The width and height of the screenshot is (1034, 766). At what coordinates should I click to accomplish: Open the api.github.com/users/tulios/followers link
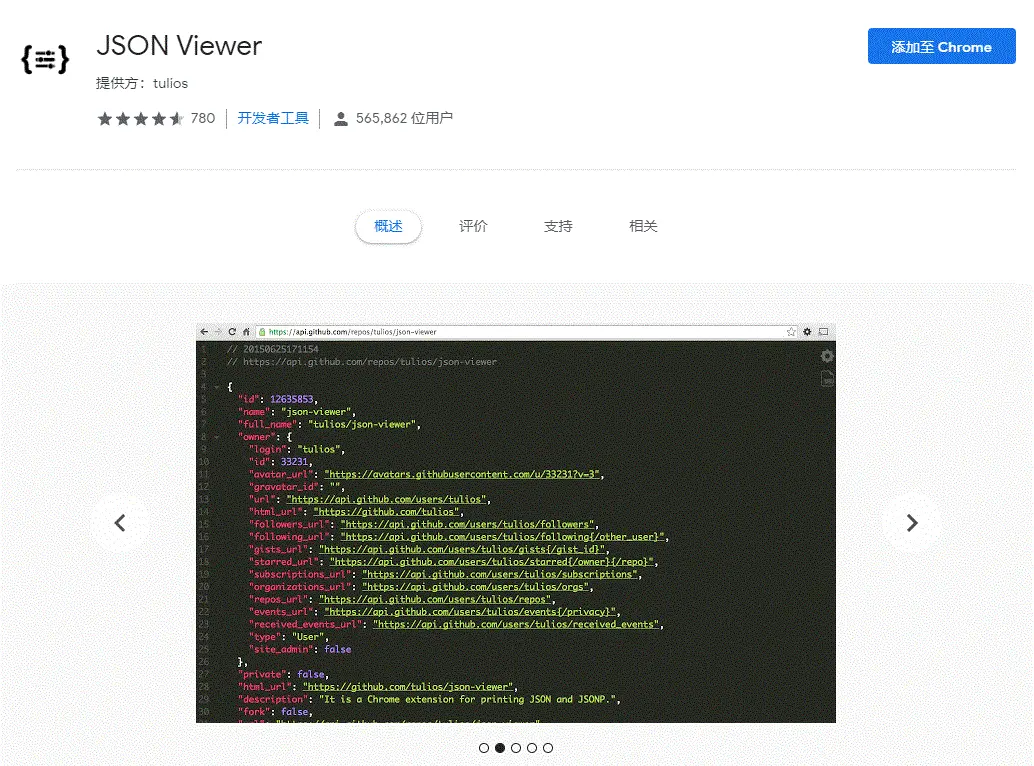click(468, 524)
